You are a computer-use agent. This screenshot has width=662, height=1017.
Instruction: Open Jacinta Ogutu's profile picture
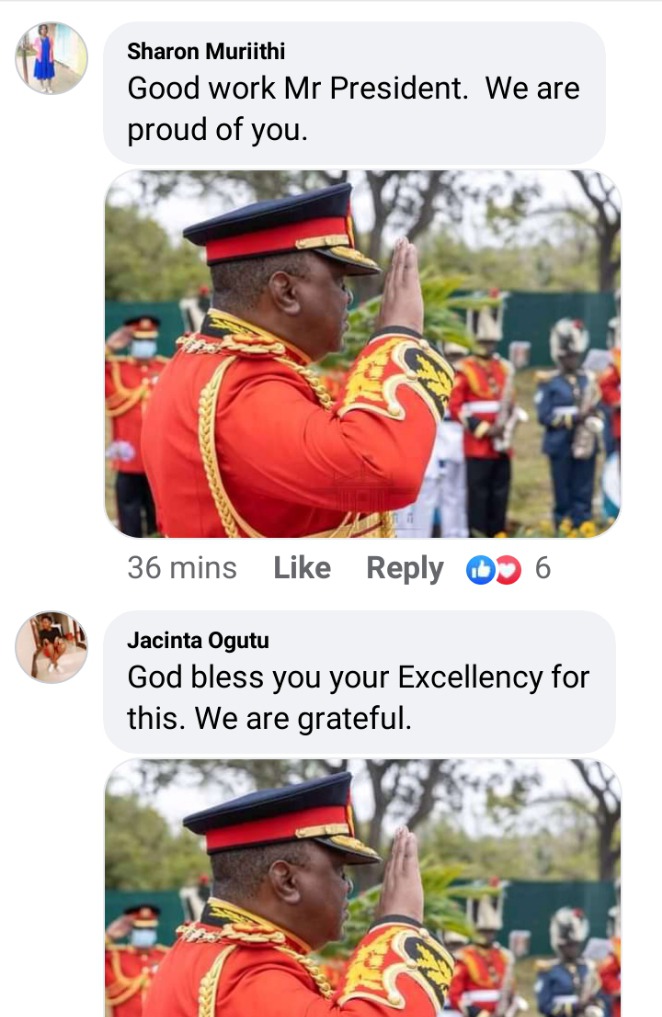(x=51, y=647)
